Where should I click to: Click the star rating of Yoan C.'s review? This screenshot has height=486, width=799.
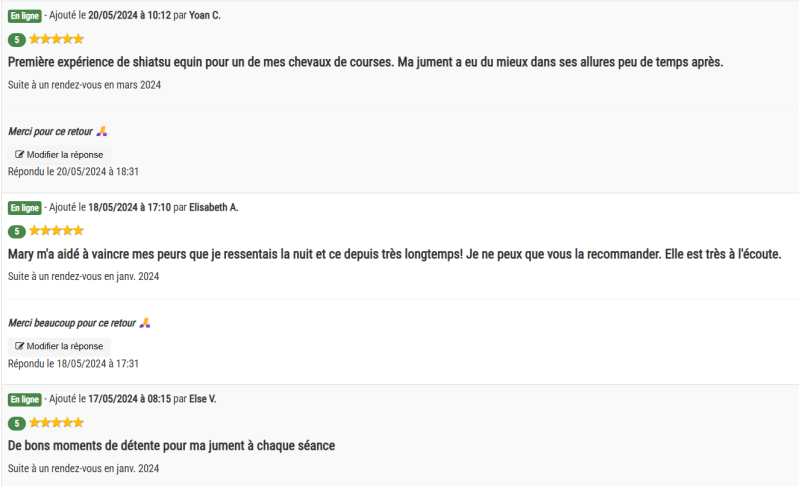(x=57, y=39)
